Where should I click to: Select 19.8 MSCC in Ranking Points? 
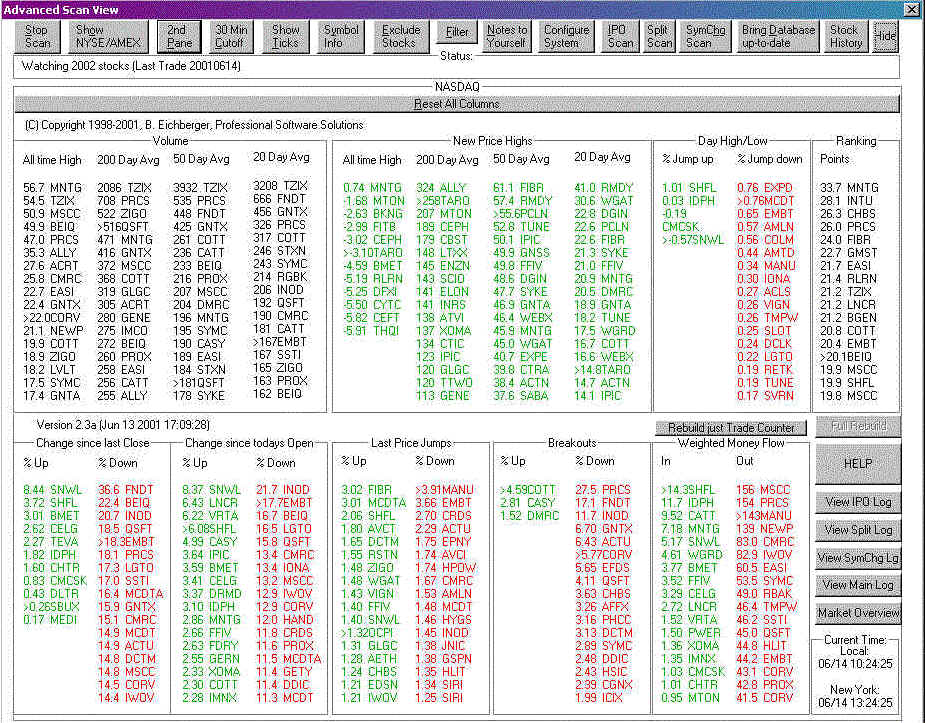(x=848, y=395)
